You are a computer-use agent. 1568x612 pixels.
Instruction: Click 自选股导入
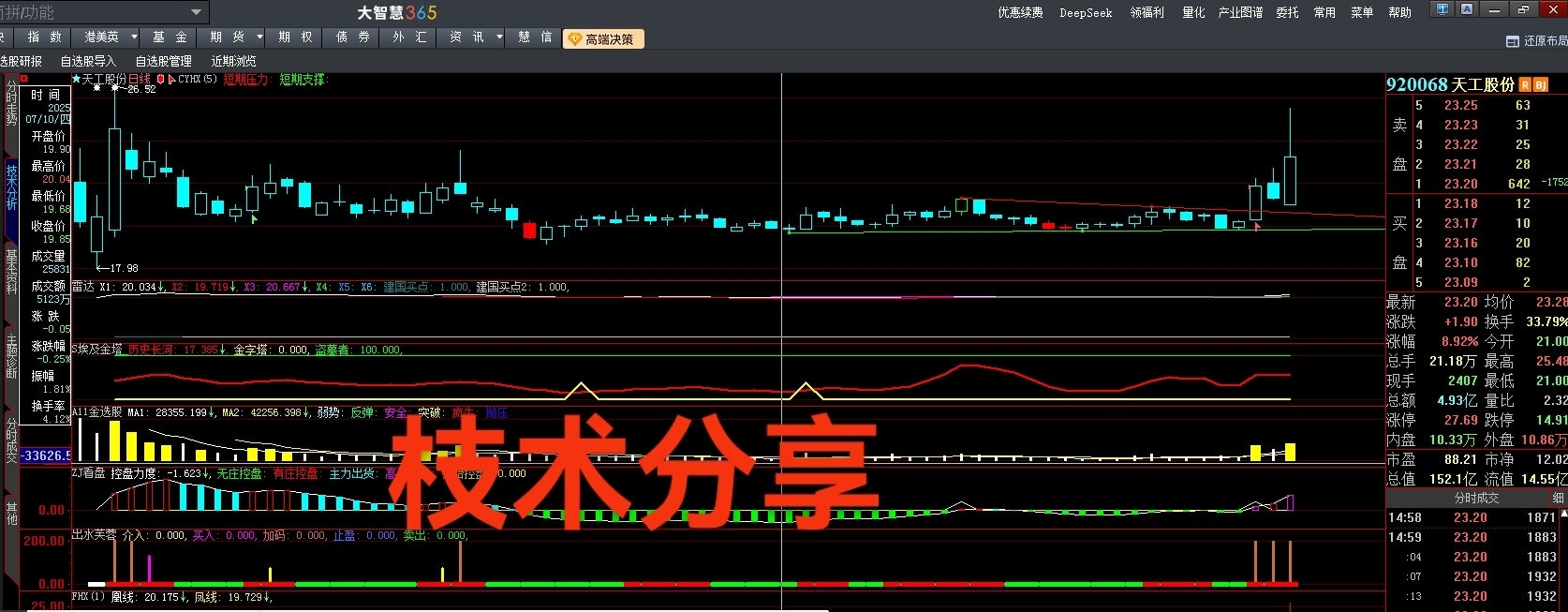tap(88, 61)
